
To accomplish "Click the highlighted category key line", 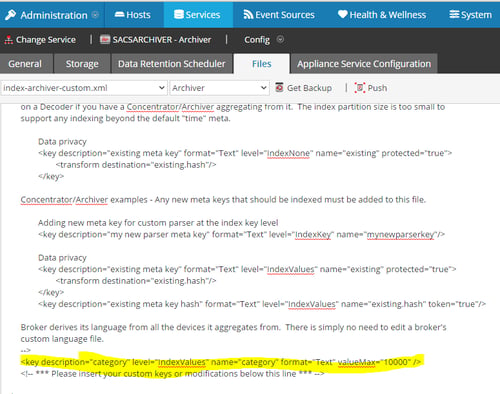I will (221, 362).
